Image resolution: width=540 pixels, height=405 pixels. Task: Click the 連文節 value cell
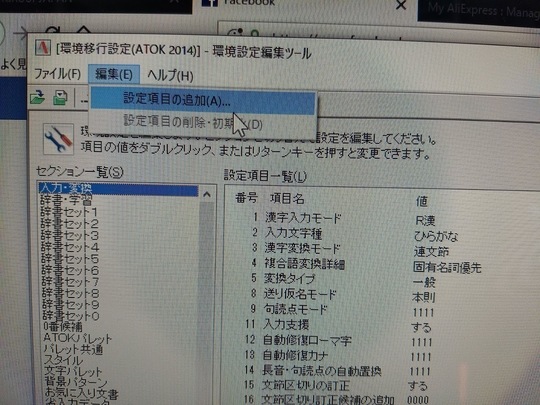point(431,252)
